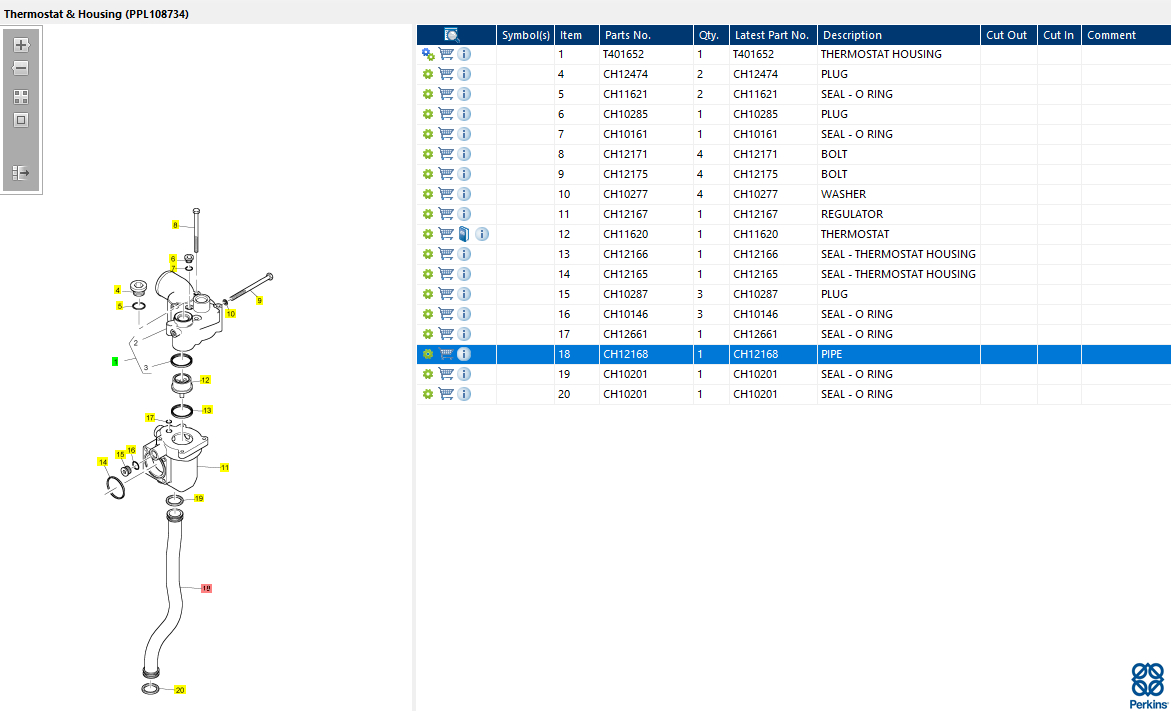Sort by Parts No. column header
Image resolution: width=1171 pixels, height=711 pixels.
[x=646, y=35]
